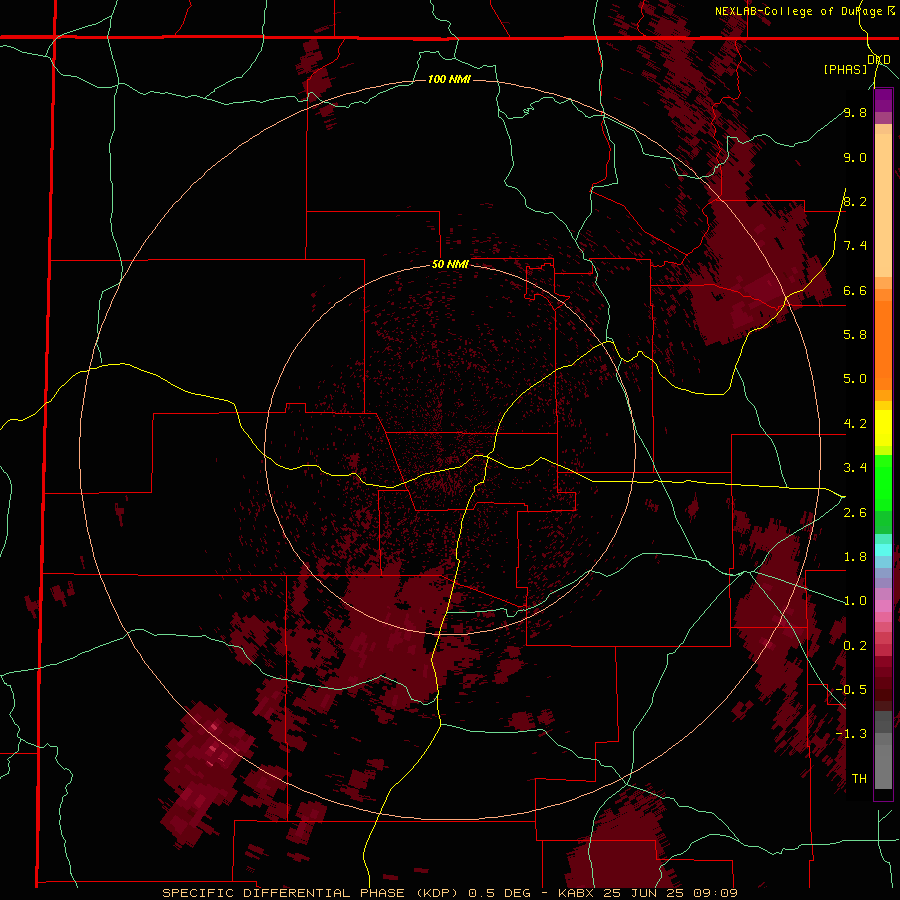Click the 7.4 value on the legend
900x900 pixels.
[855, 246]
